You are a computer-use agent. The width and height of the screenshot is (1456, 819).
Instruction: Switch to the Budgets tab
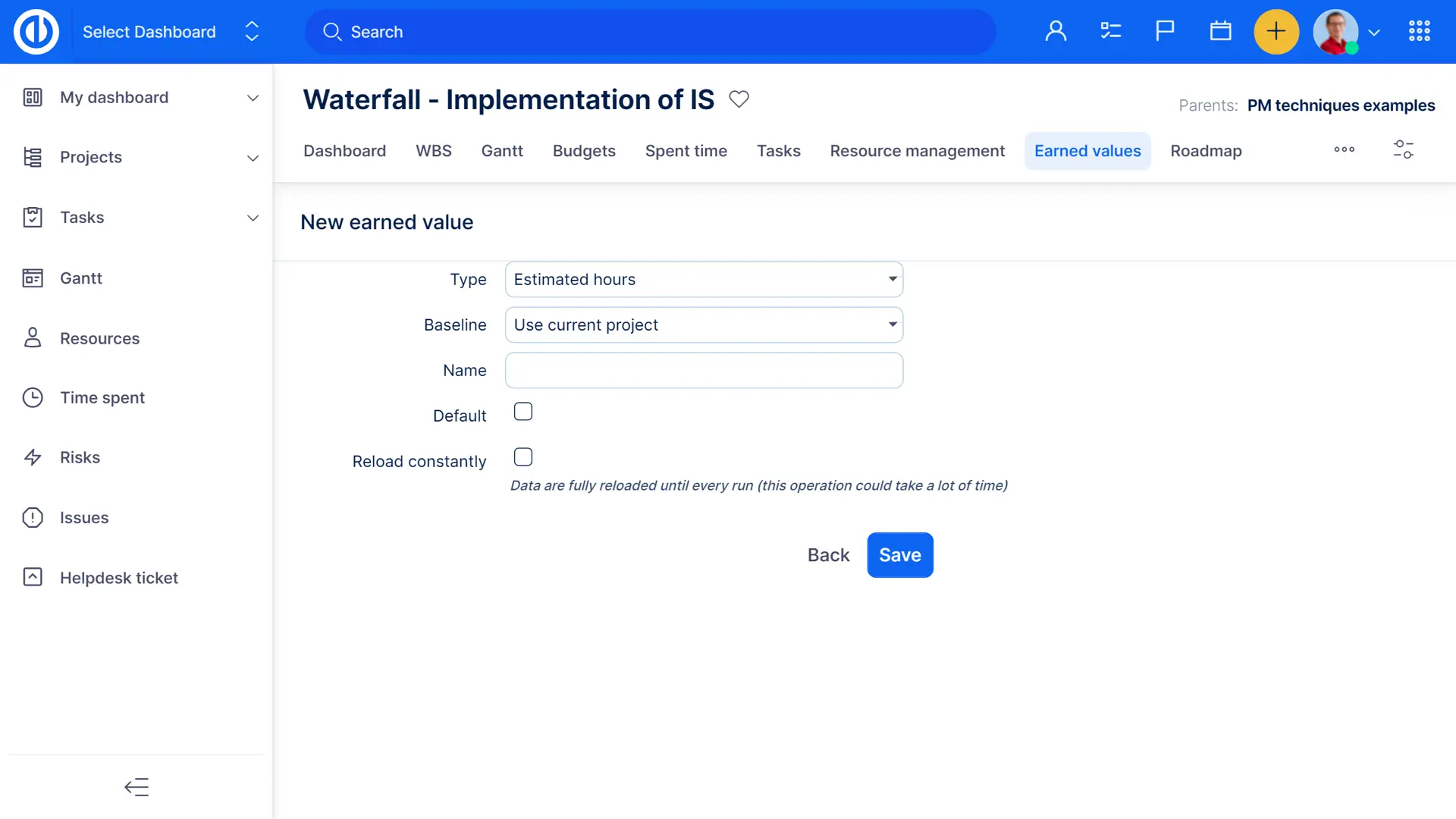(x=583, y=151)
